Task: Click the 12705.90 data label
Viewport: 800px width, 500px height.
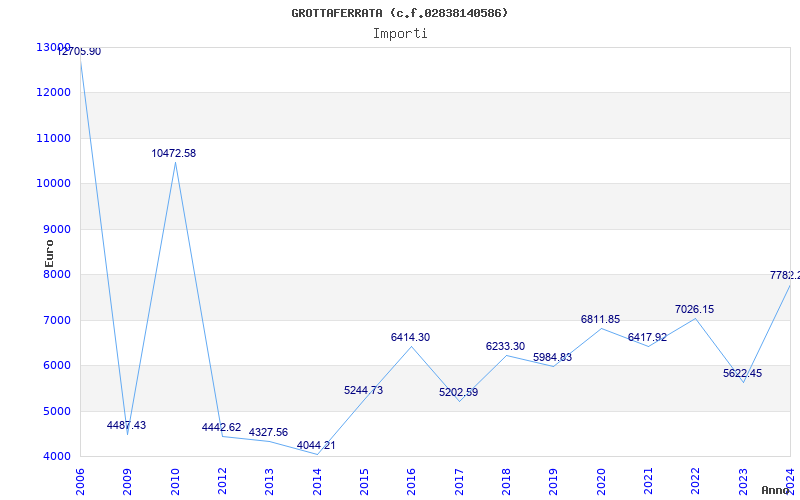Action: click(x=79, y=52)
